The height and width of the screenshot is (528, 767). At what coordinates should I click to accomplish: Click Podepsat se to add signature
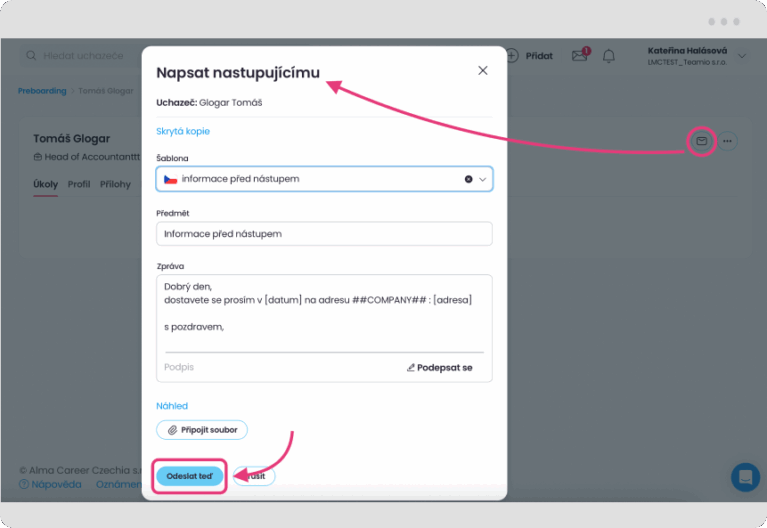pos(439,368)
